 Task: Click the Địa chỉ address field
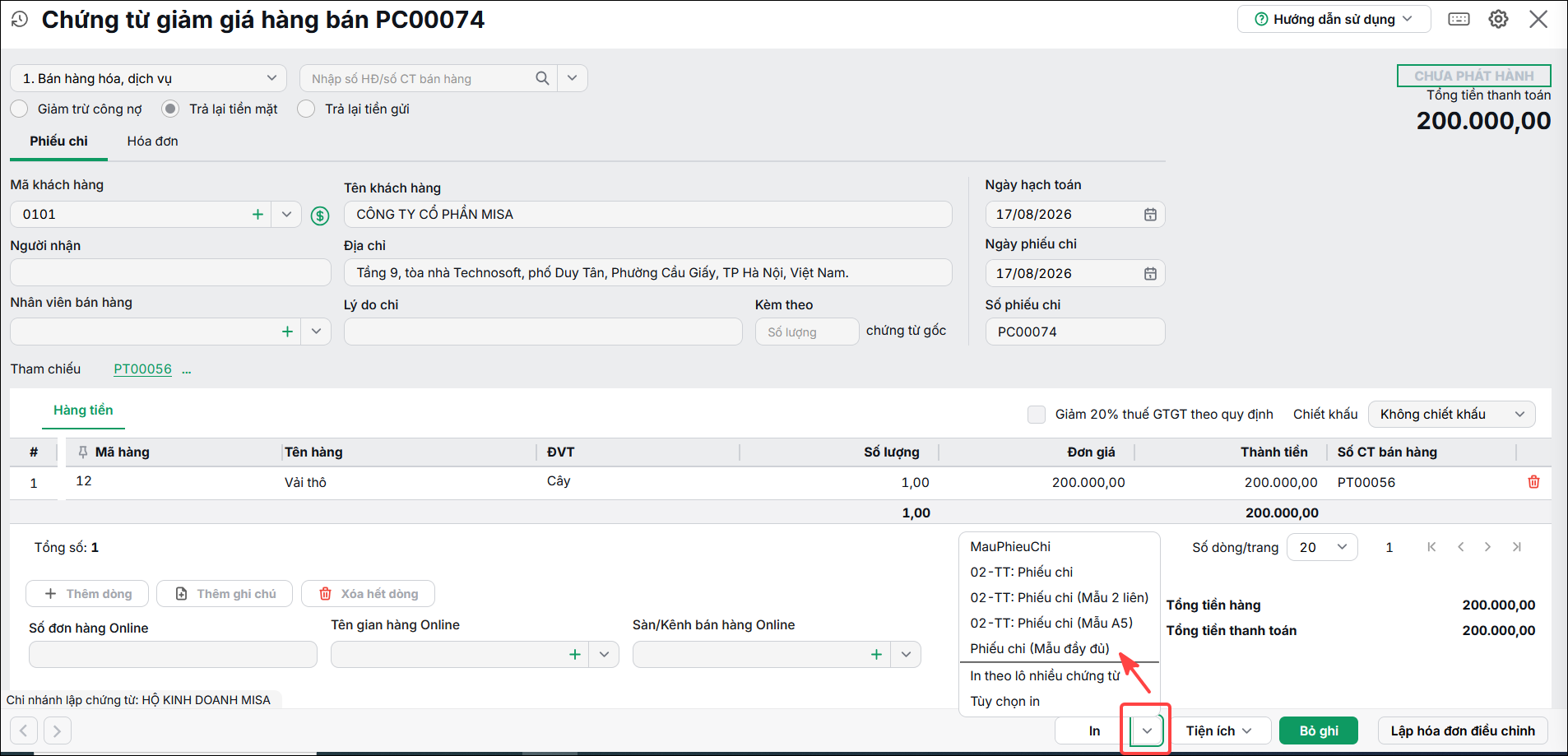point(647,272)
